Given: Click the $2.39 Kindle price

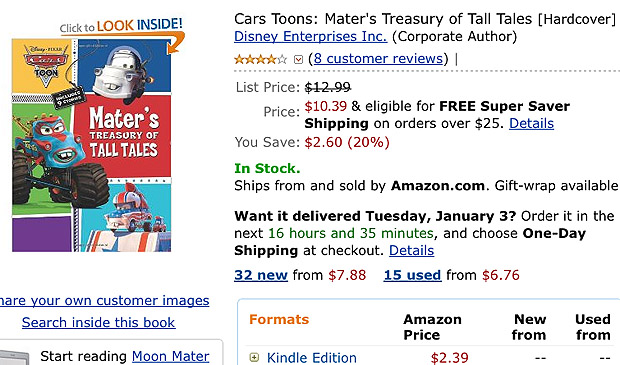Looking at the screenshot, I should [450, 358].
